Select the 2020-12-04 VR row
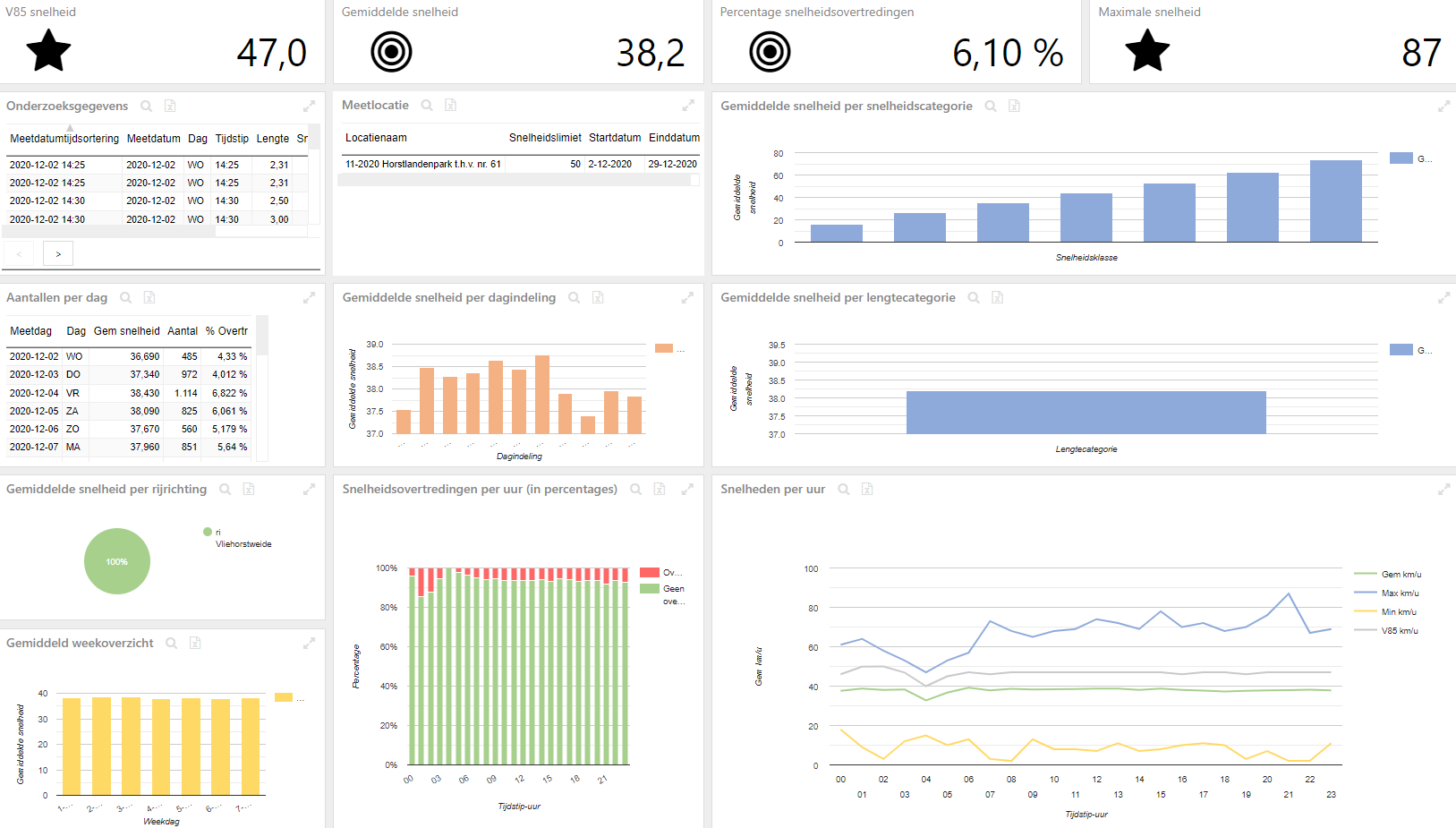 (129, 393)
